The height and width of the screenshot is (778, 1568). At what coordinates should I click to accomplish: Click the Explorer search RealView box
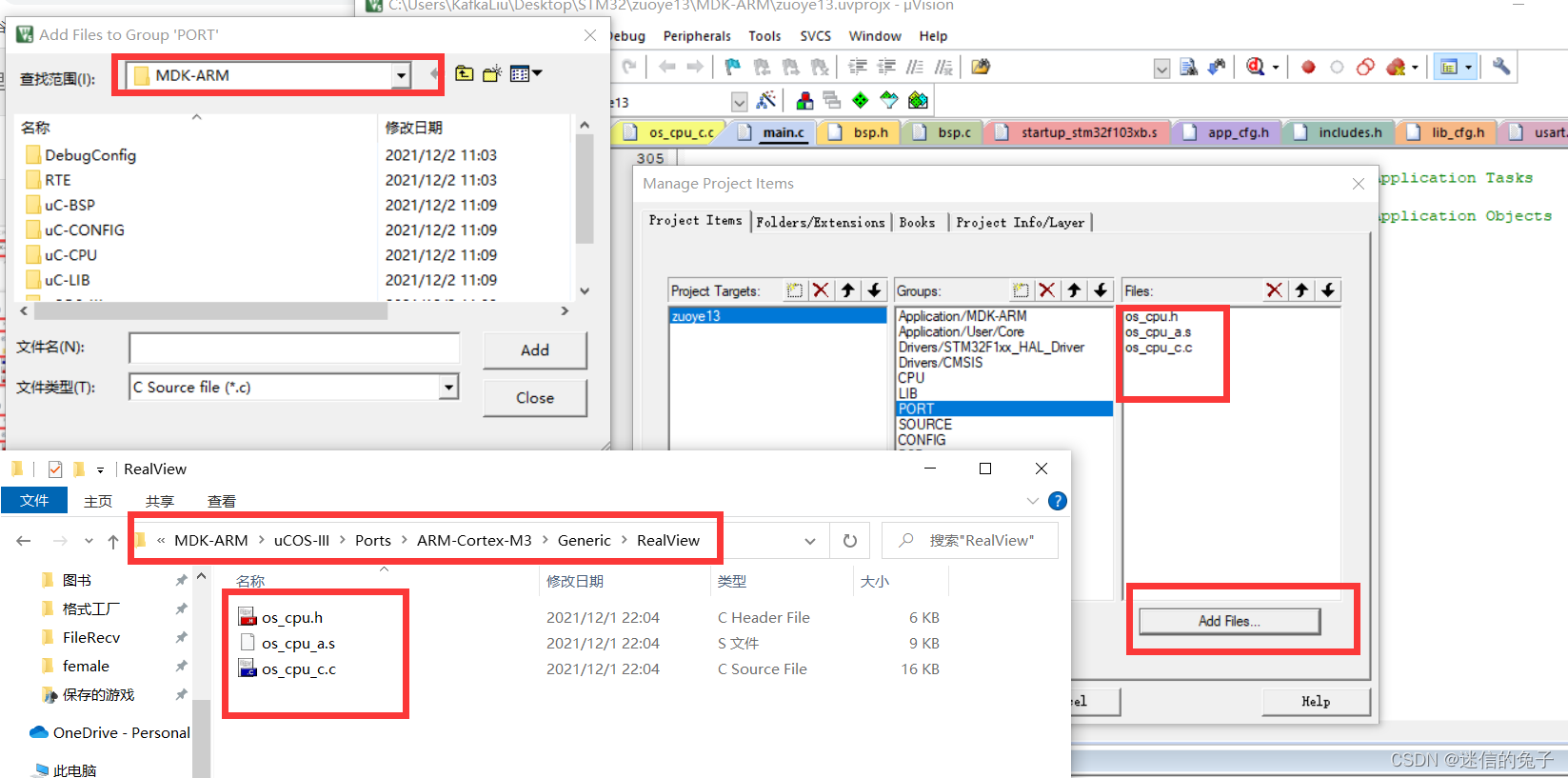click(969, 540)
